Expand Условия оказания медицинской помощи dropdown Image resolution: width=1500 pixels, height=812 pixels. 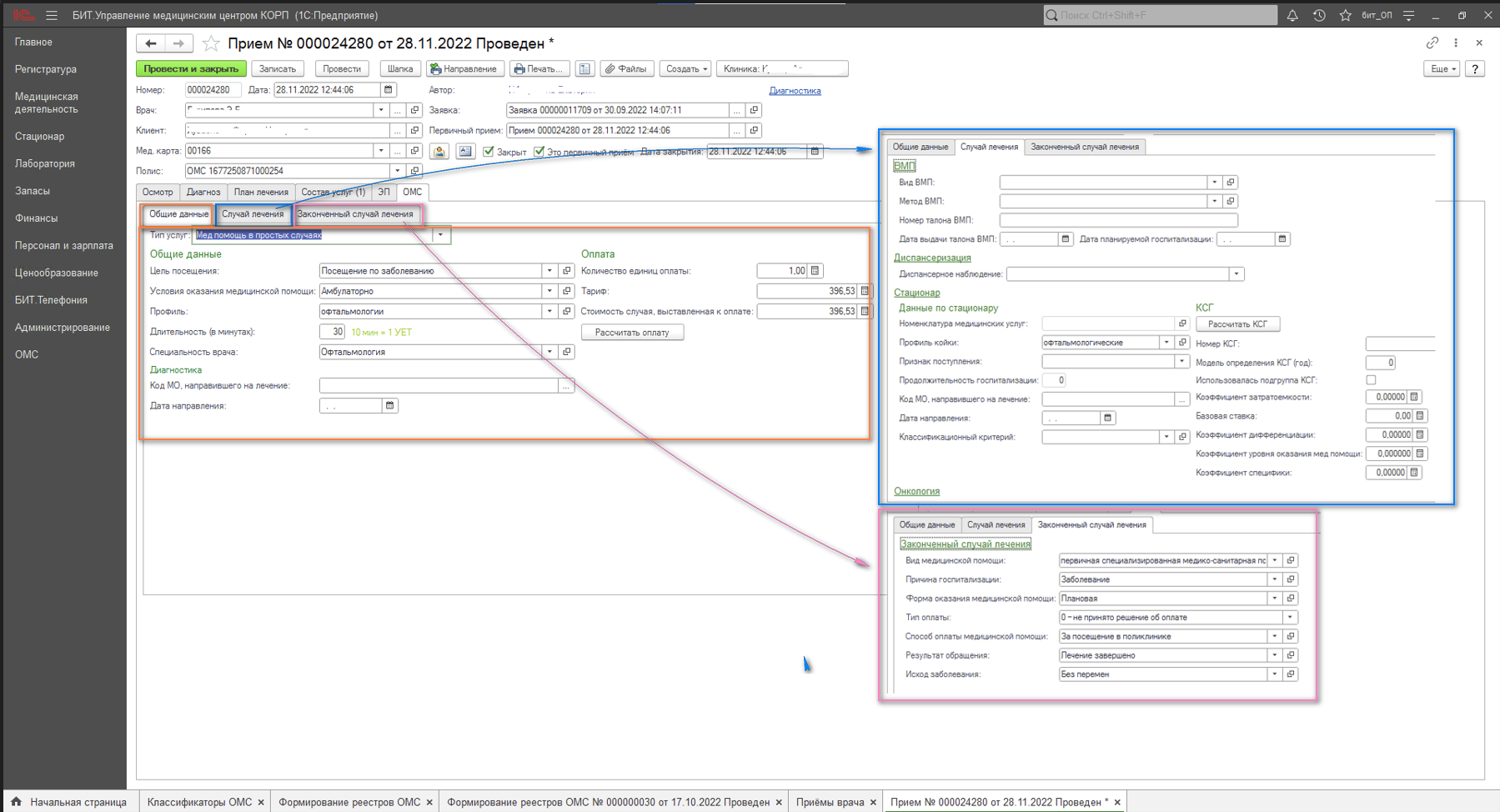pos(549,291)
